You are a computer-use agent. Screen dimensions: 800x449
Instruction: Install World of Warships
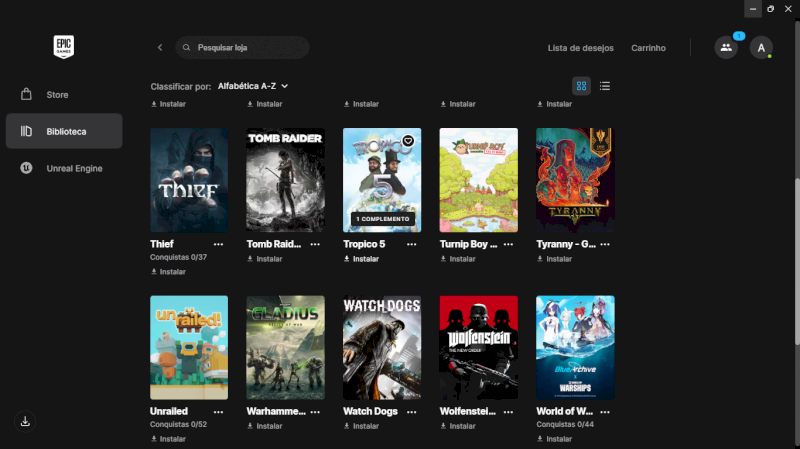point(555,439)
